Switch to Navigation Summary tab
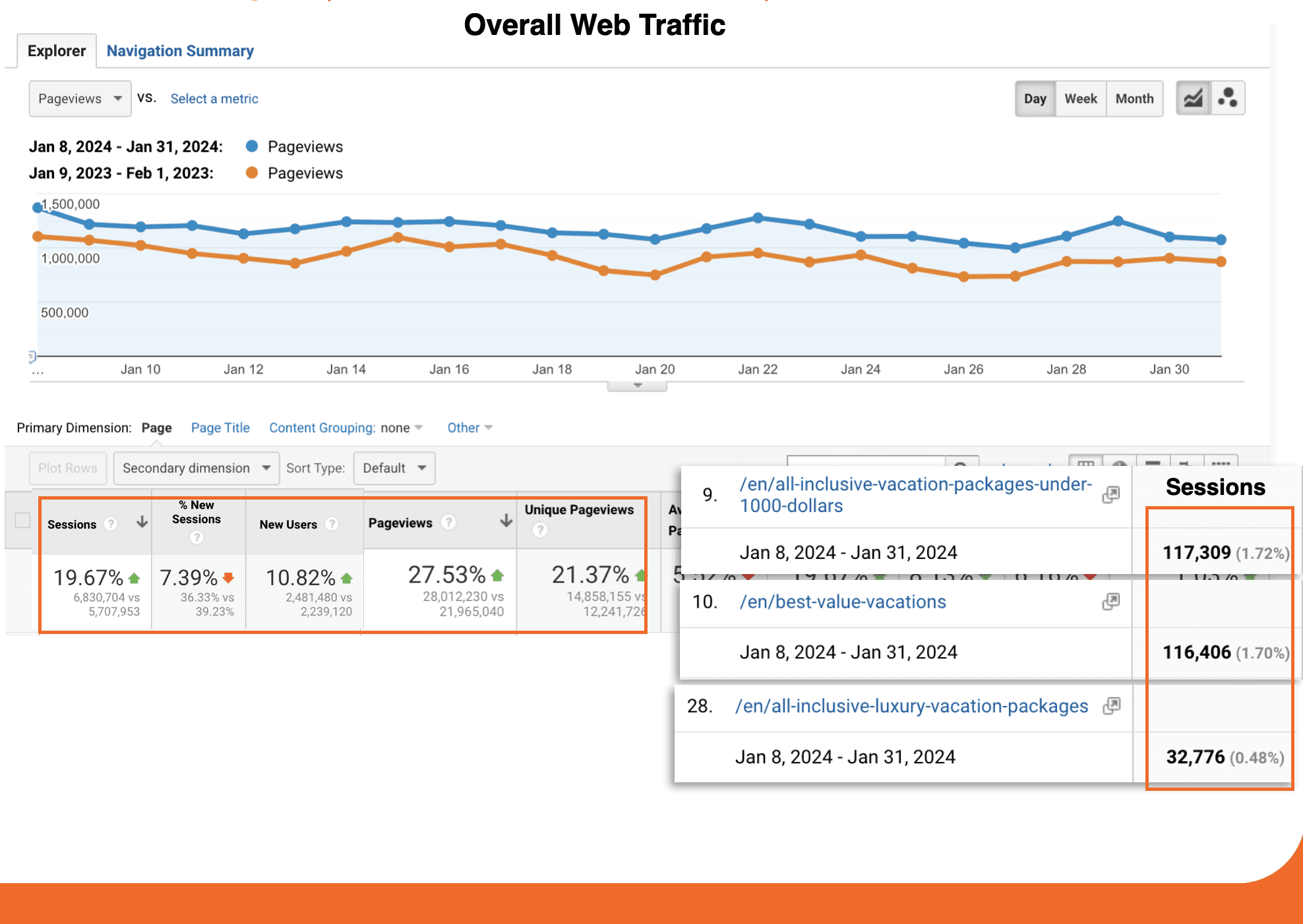1303x924 pixels. click(180, 51)
